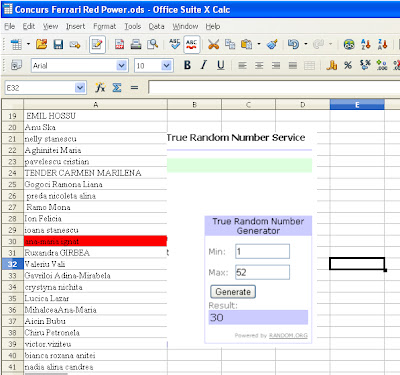This screenshot has height=375, width=400.
Task: Click the Currency number format icon
Action: pyautogui.click(x=332, y=65)
